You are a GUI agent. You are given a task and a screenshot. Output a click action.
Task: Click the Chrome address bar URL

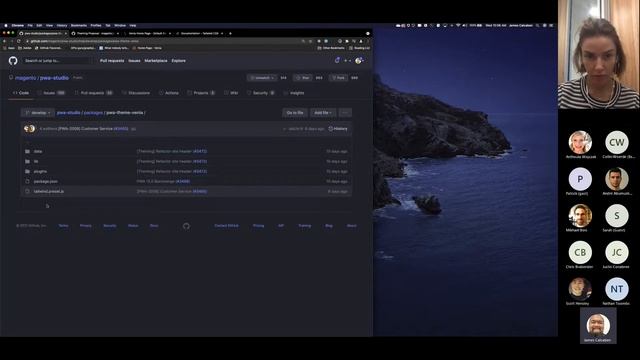click(84, 41)
